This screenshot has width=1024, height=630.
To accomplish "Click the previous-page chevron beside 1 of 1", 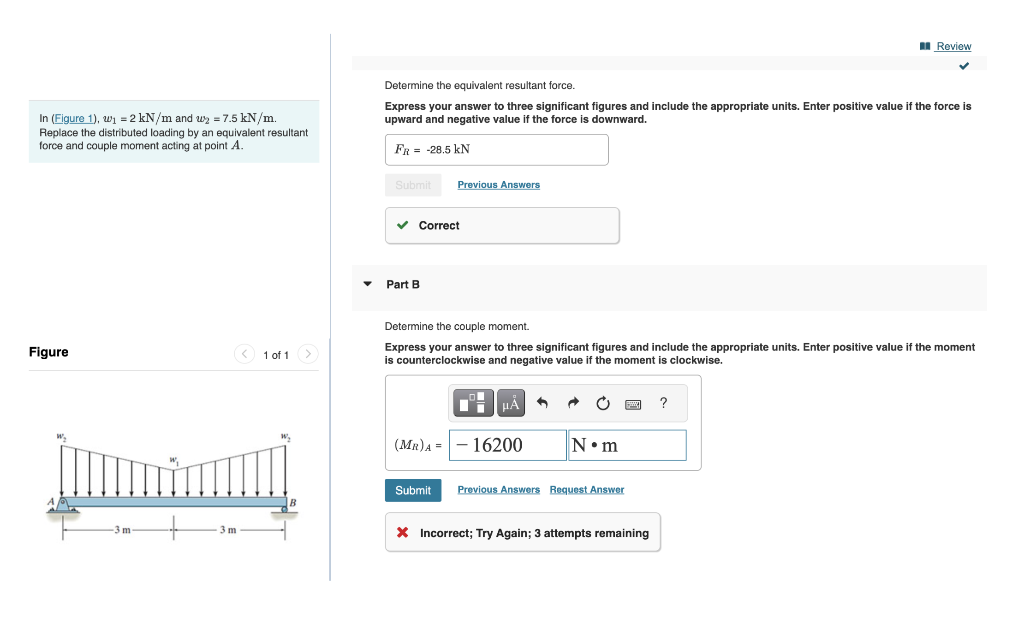I will click(244, 353).
